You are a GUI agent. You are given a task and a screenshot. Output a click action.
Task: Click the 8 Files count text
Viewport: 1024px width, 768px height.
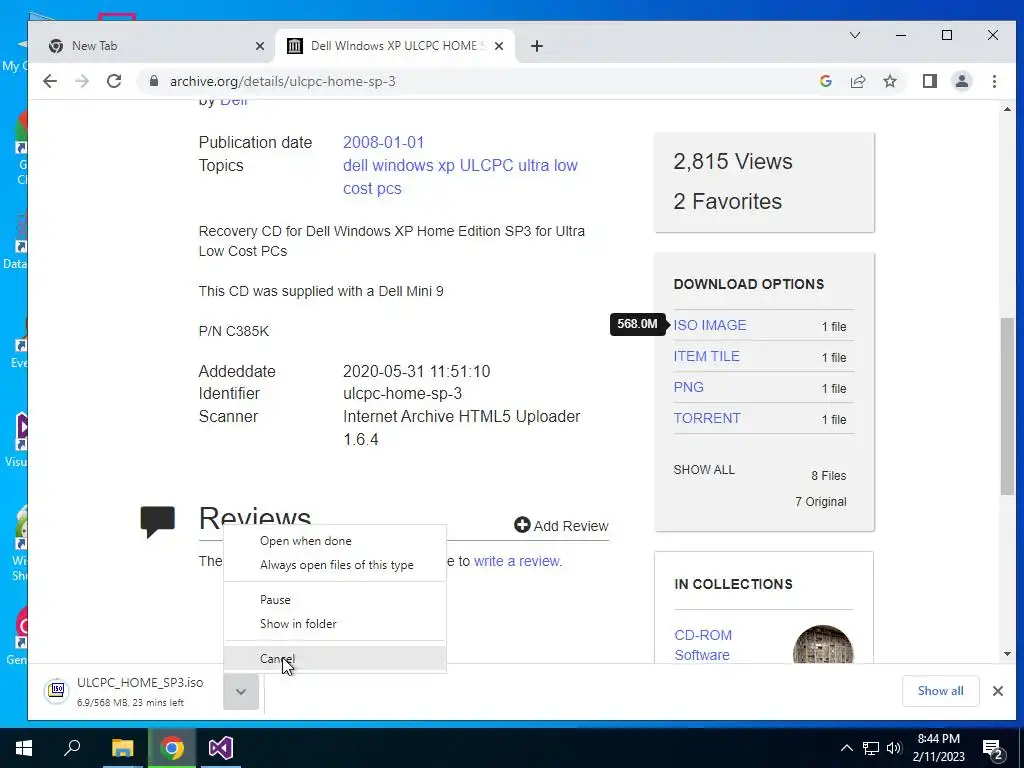(x=829, y=475)
